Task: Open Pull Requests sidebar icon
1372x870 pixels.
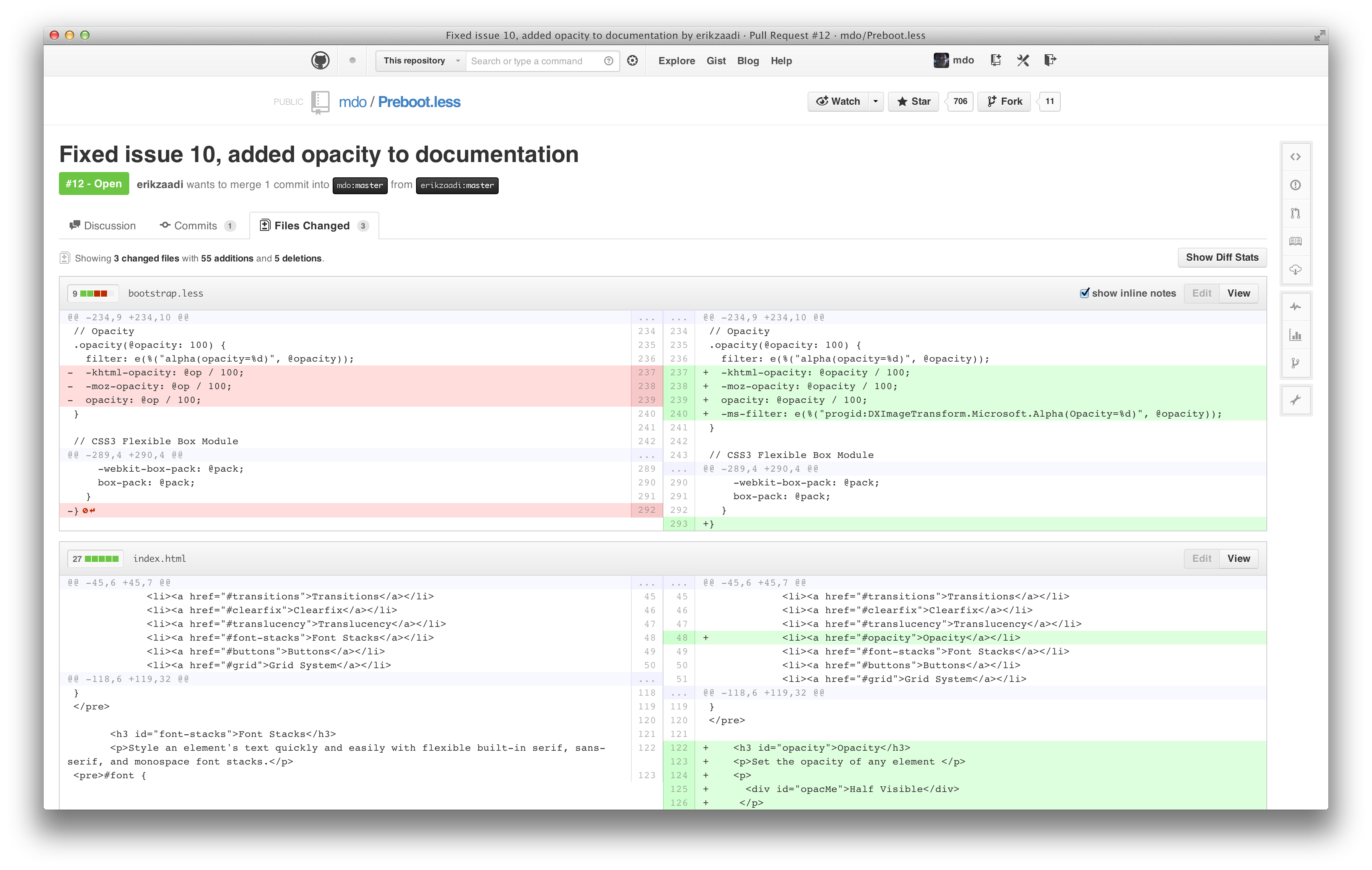Action: pos(1295,213)
